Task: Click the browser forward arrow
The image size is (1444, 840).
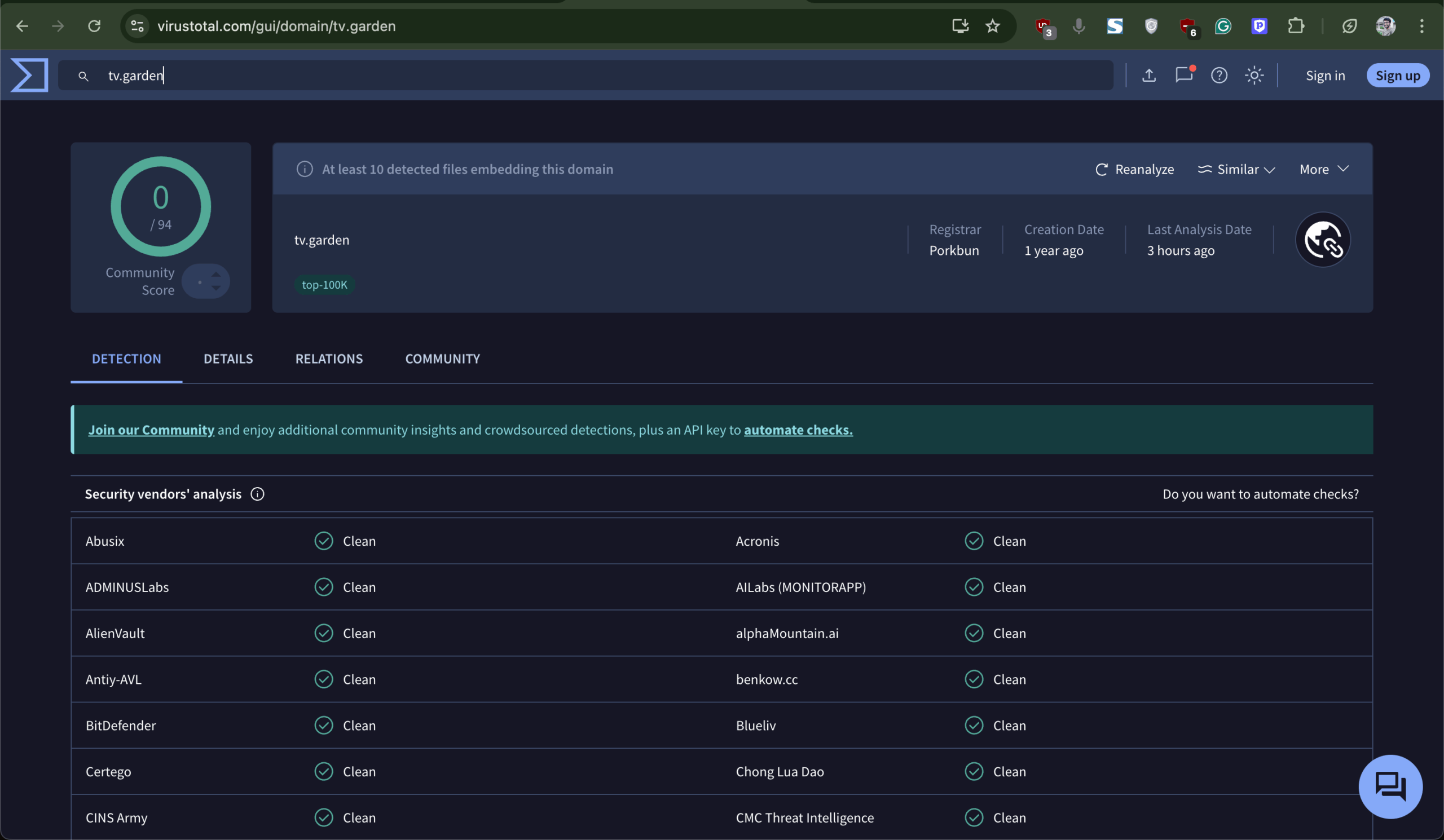Action: (58, 26)
